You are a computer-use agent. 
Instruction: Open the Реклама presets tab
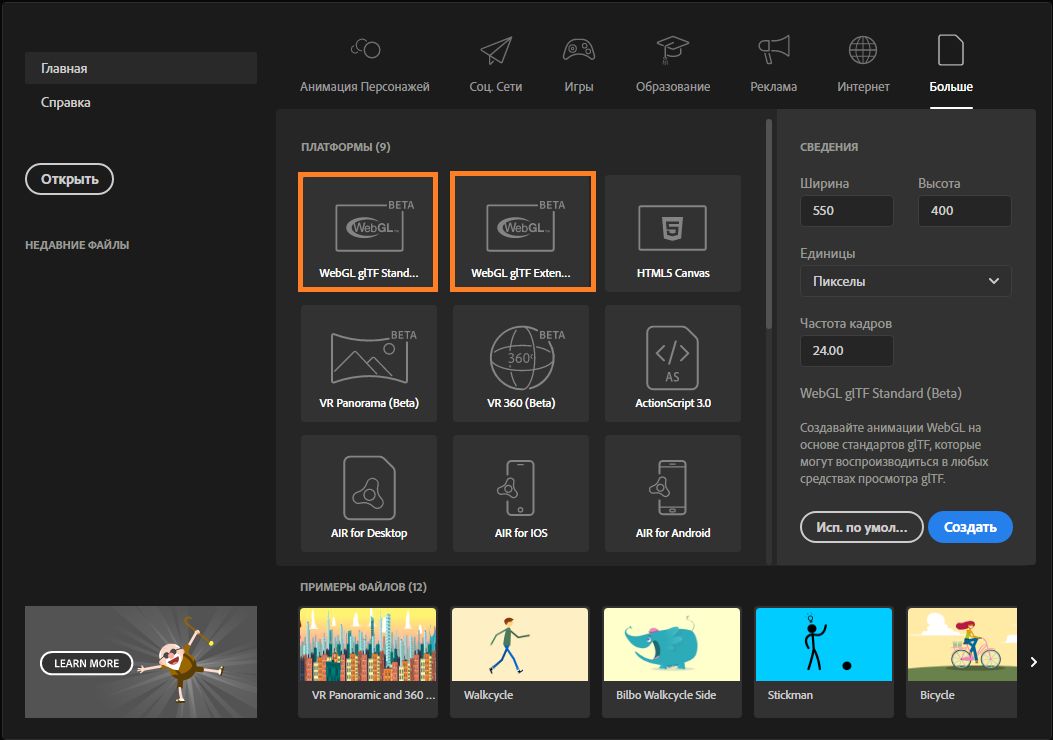click(x=774, y=66)
